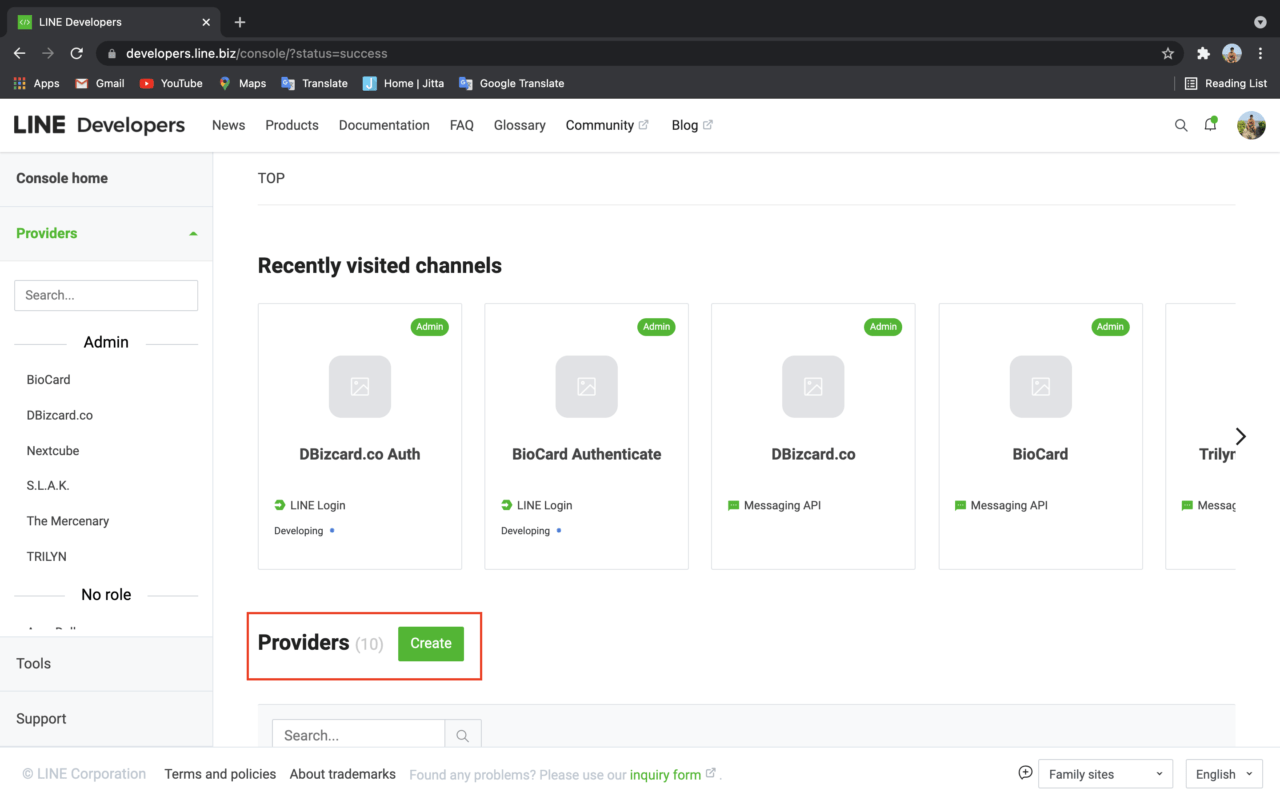Reload the page in browser
1280x800 pixels.
76,53
